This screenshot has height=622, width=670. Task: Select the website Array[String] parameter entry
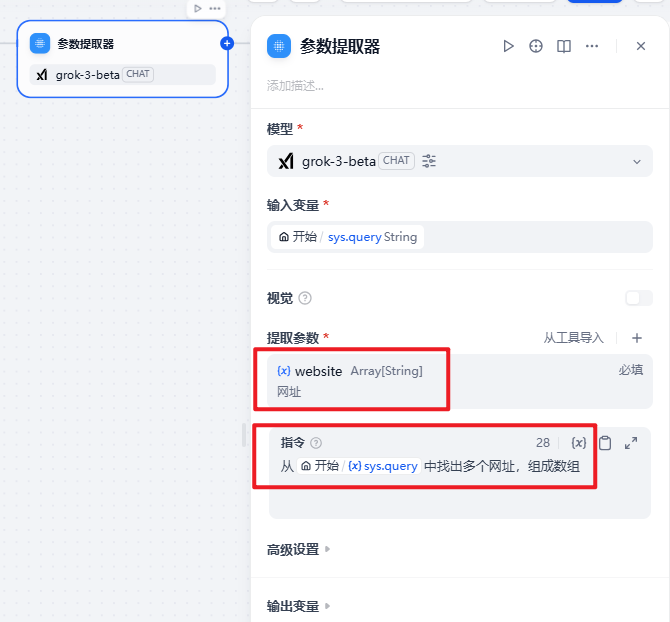point(460,381)
